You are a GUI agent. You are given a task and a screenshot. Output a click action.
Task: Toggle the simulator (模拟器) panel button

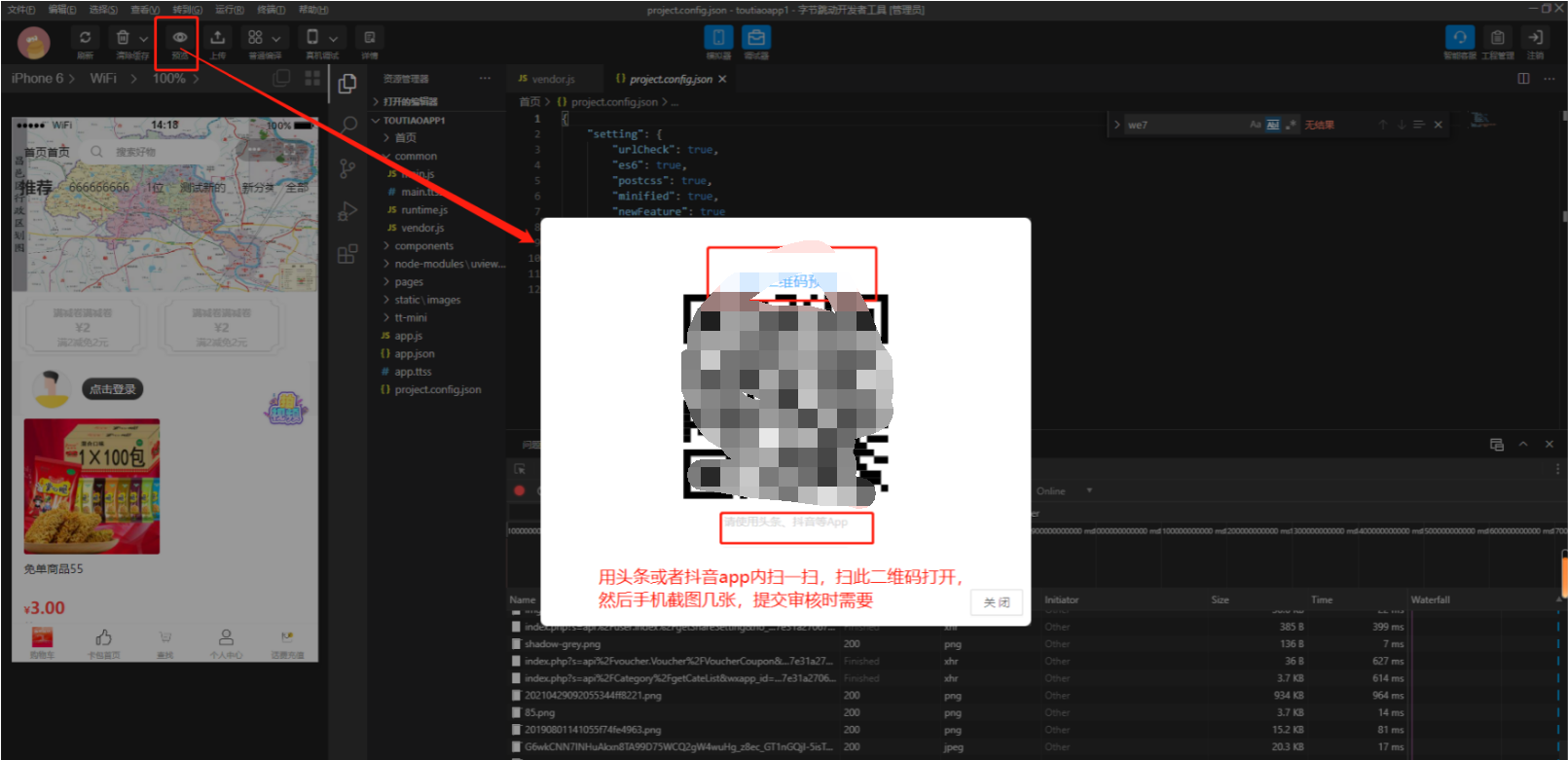click(x=718, y=37)
